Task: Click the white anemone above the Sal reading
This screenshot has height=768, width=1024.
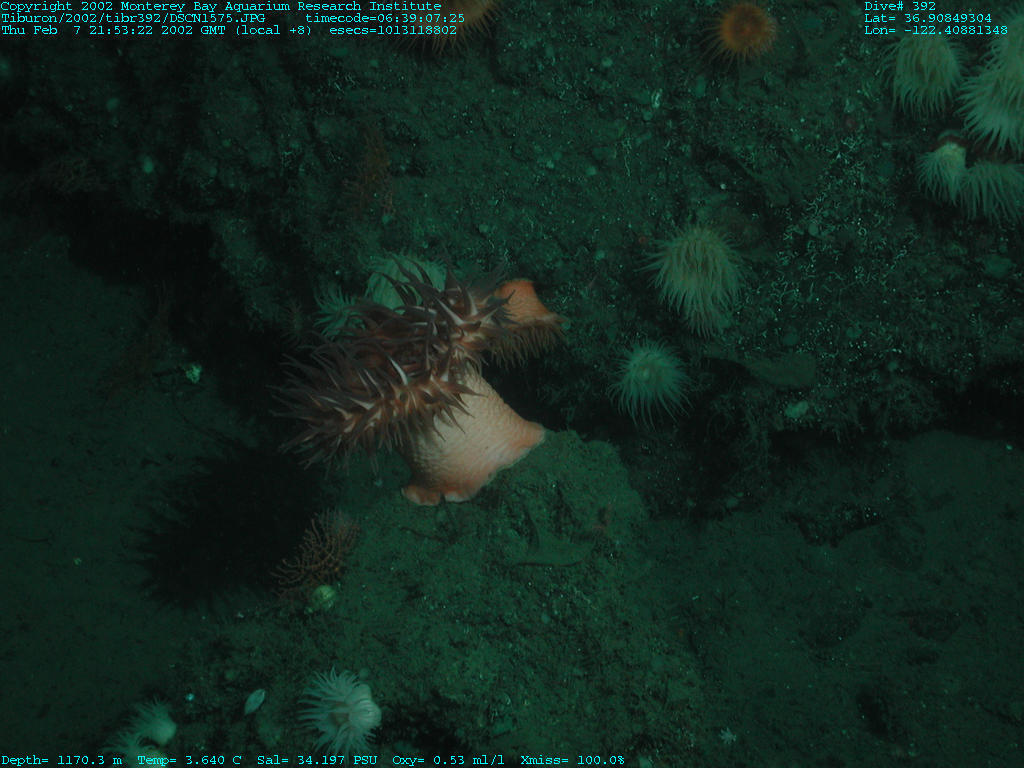Action: click(x=340, y=711)
